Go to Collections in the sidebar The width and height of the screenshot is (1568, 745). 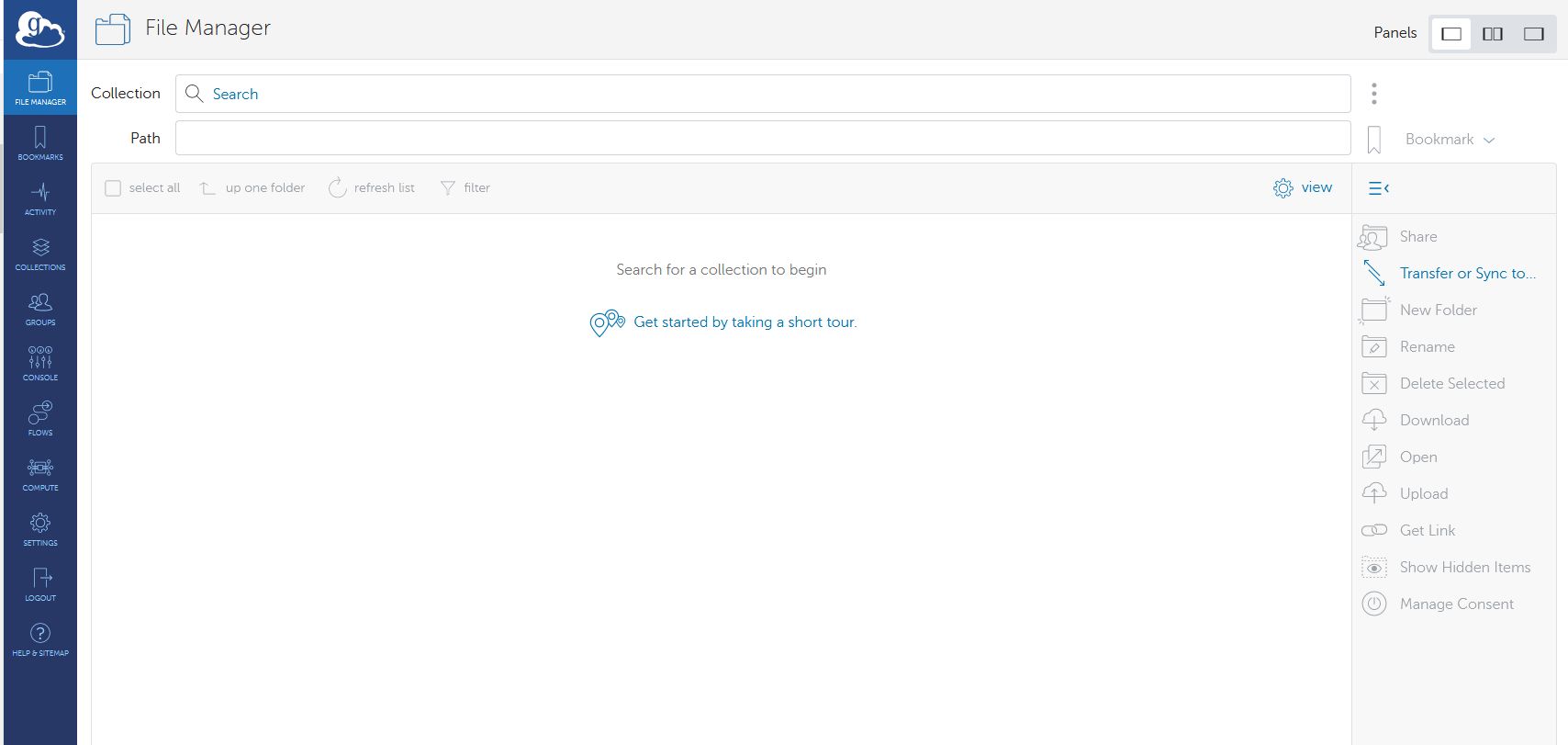pyautogui.click(x=40, y=254)
